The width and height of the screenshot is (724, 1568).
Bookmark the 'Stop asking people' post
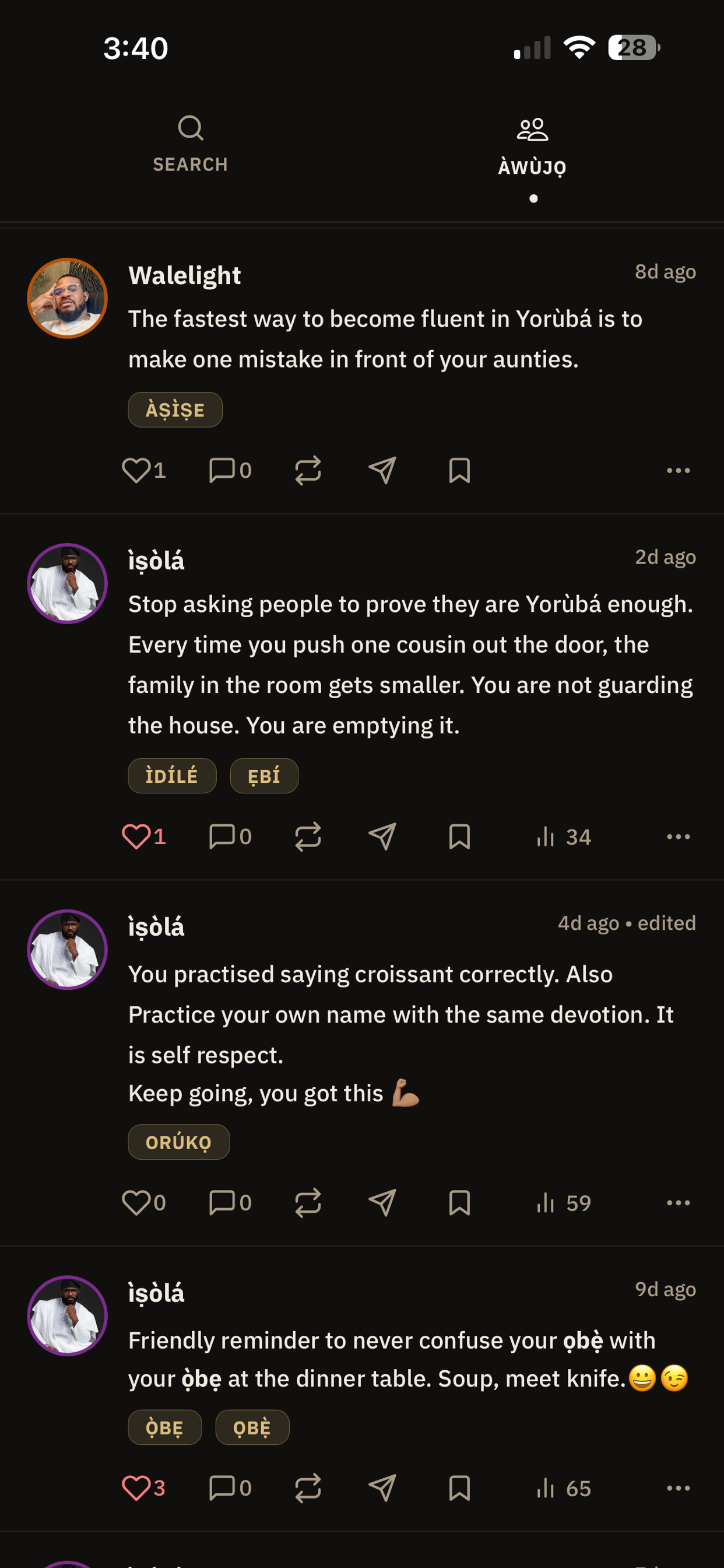click(x=459, y=836)
